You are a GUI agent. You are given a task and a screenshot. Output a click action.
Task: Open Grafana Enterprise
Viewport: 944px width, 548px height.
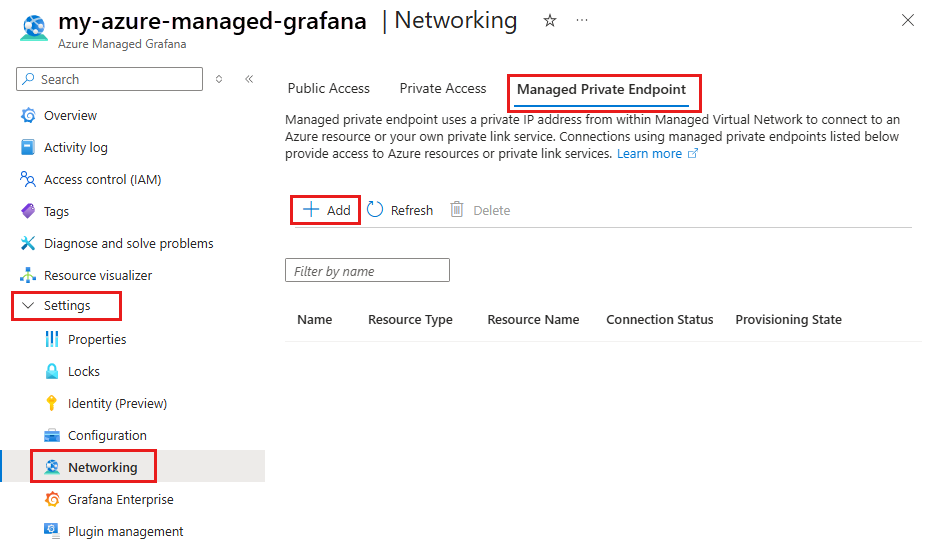tap(120, 499)
